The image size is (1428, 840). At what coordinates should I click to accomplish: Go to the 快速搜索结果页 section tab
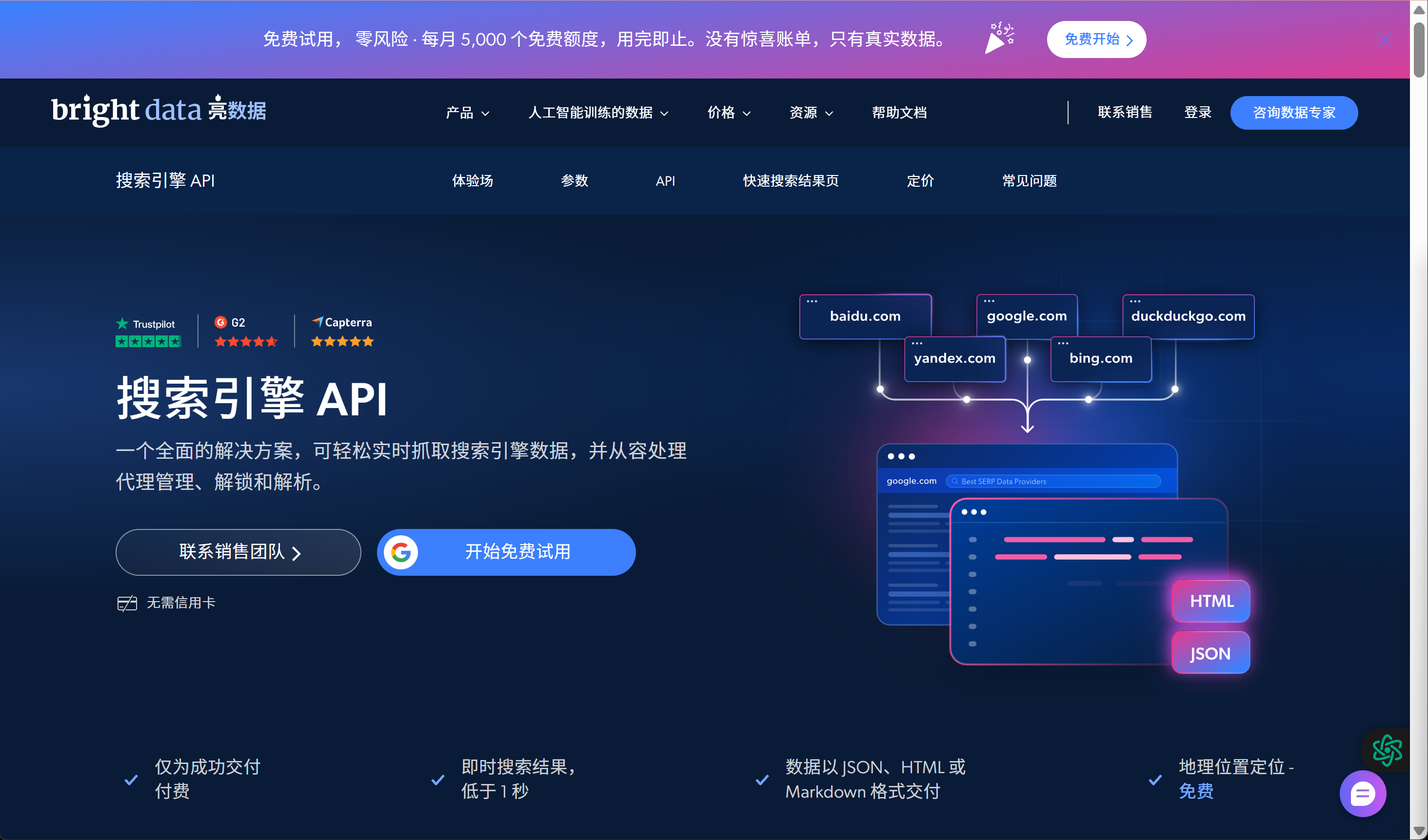pyautogui.click(x=791, y=181)
